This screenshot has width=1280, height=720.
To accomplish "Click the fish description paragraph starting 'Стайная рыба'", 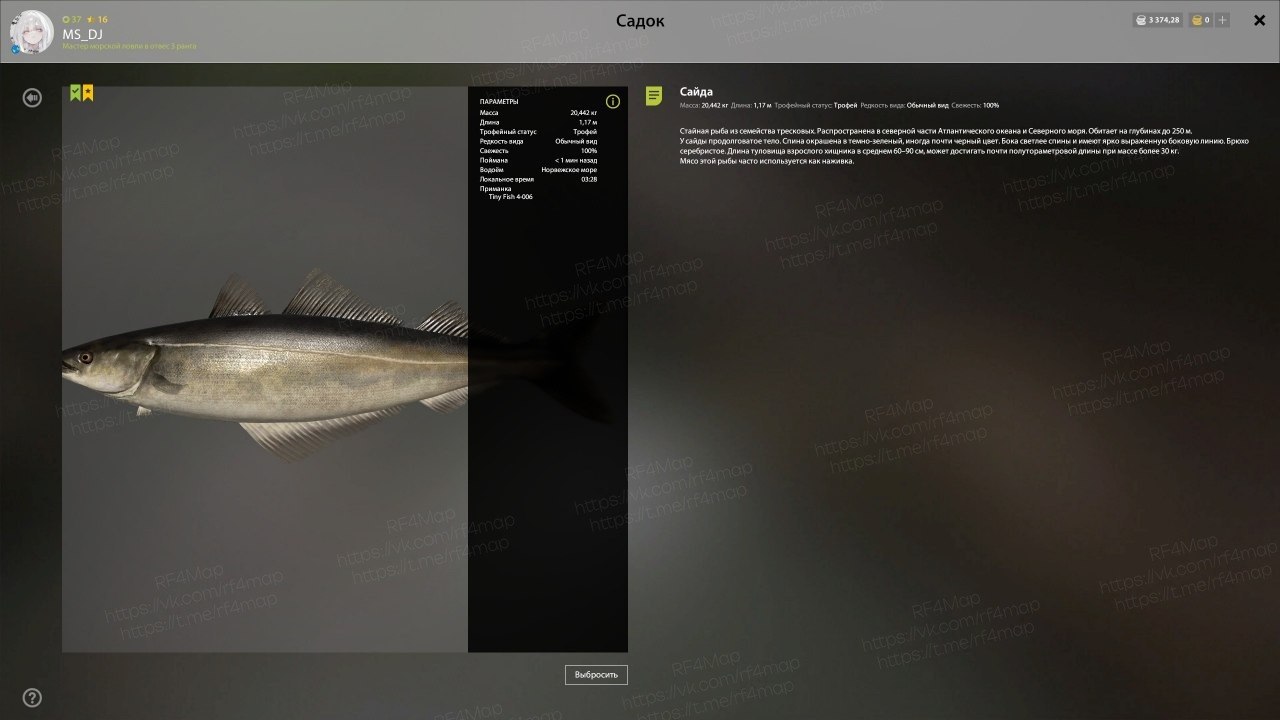I will tap(964, 146).
